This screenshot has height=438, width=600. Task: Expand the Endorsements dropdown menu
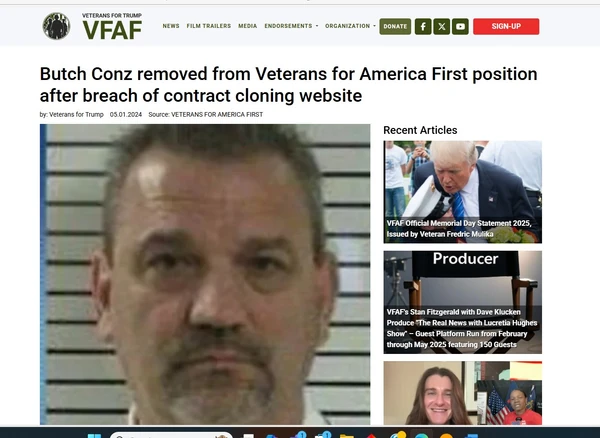click(291, 26)
